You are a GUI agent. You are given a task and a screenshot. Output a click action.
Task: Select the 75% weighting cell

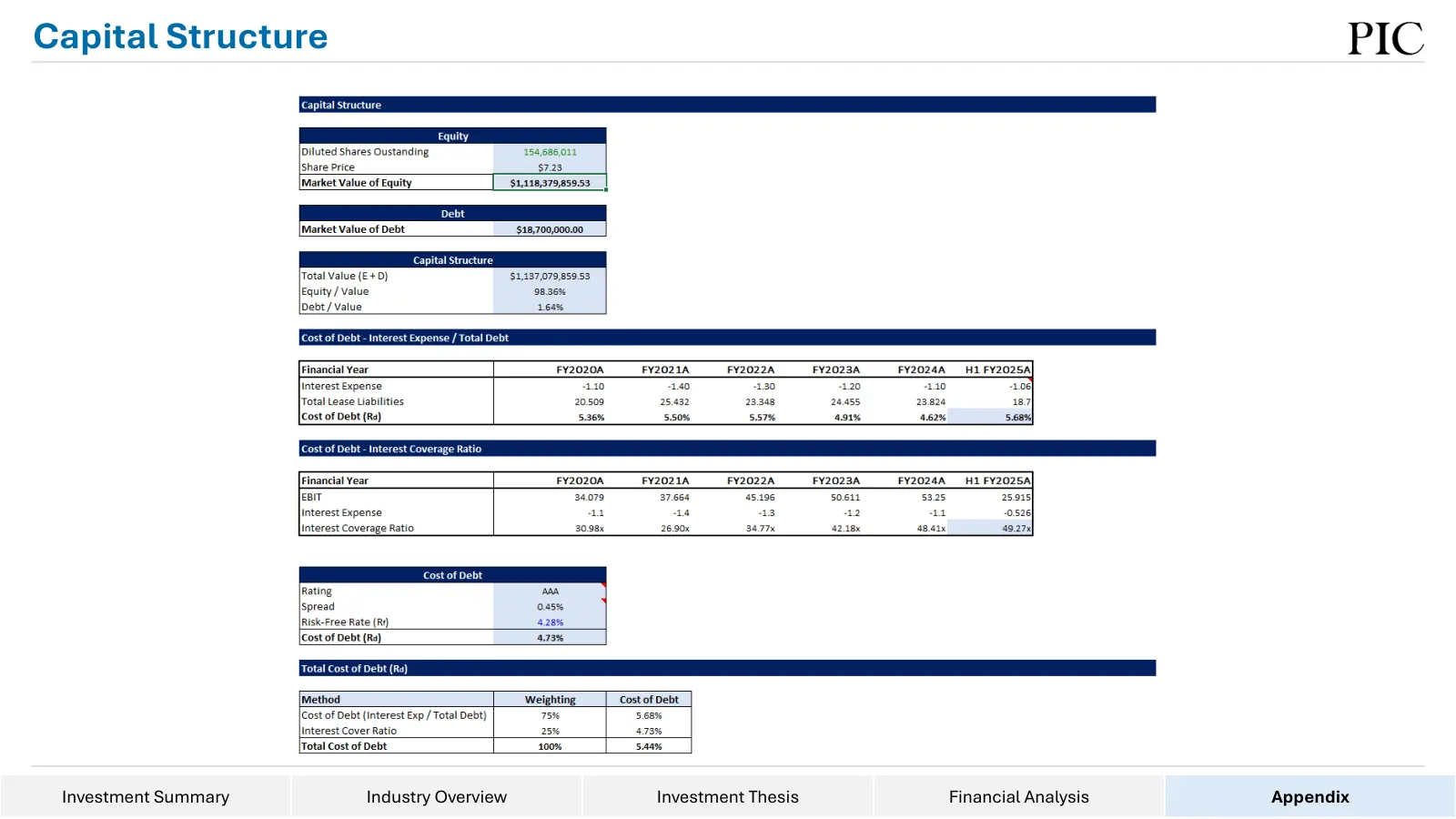[x=550, y=715]
